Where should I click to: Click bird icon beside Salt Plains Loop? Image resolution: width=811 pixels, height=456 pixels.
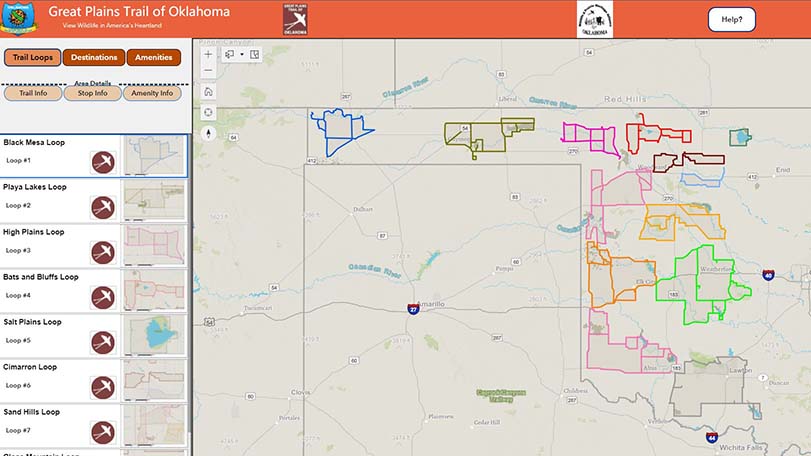[102, 342]
